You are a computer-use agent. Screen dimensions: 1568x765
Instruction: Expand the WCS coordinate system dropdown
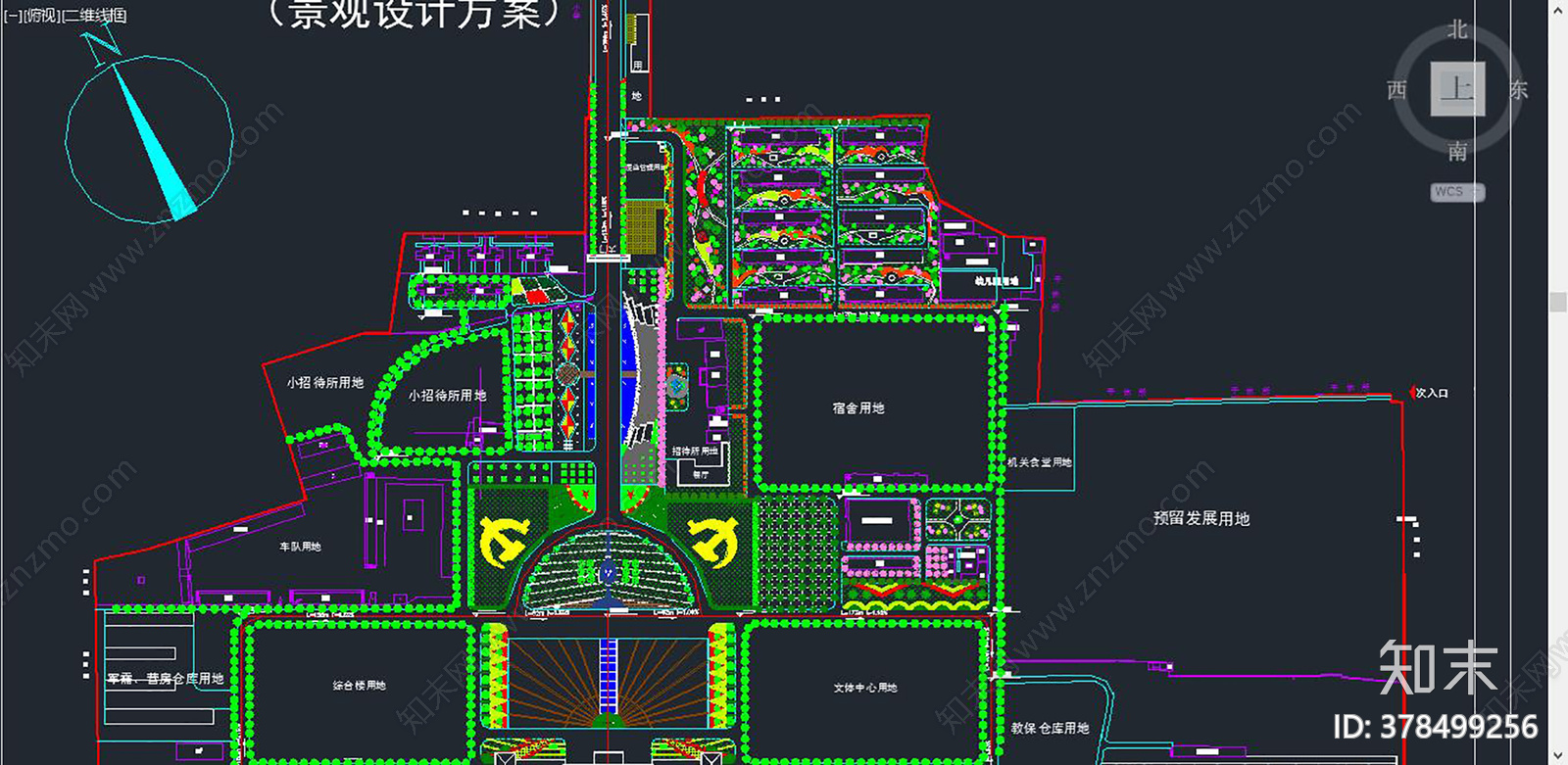(x=1457, y=192)
